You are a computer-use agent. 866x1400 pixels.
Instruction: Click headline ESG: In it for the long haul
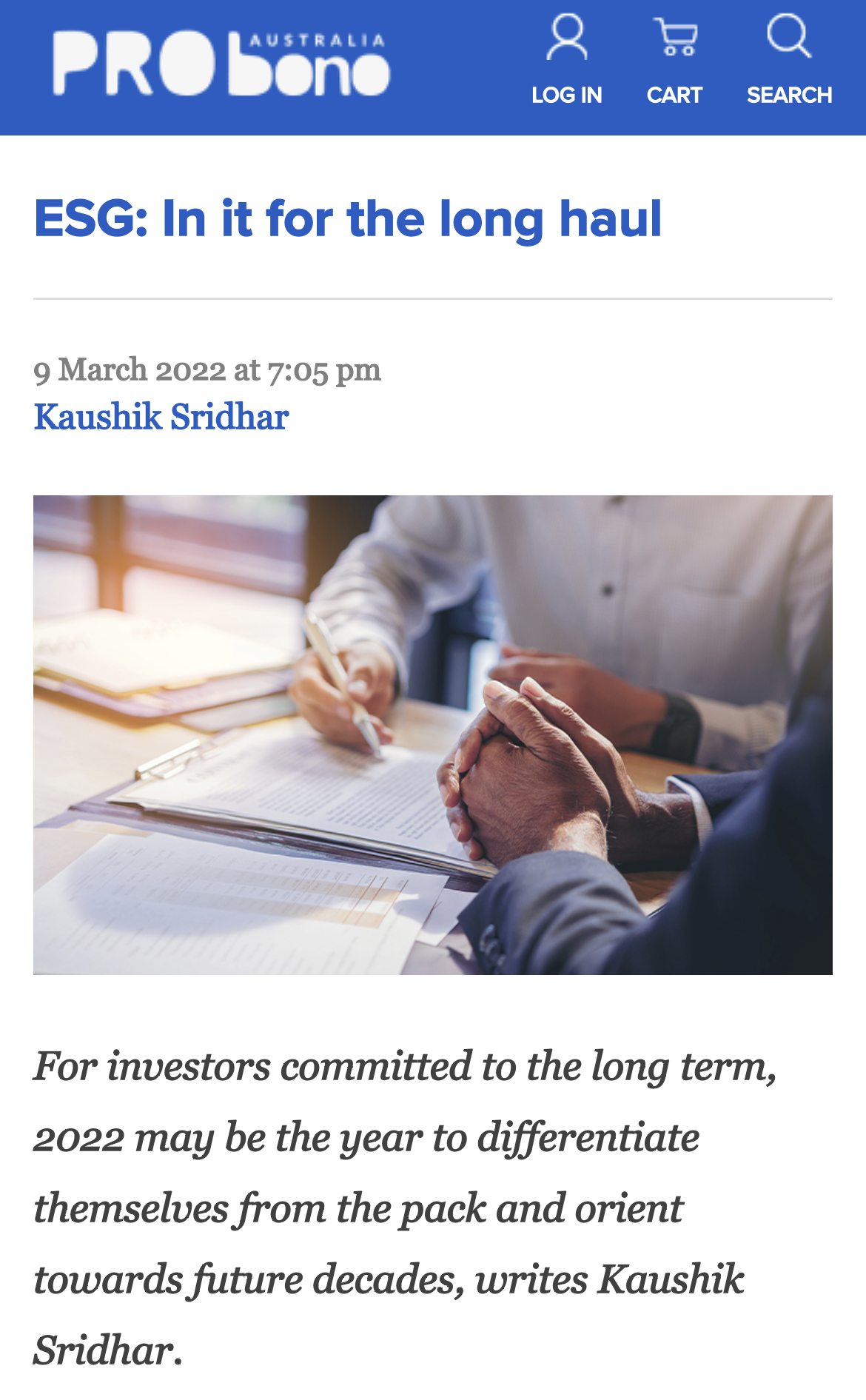[348, 220]
